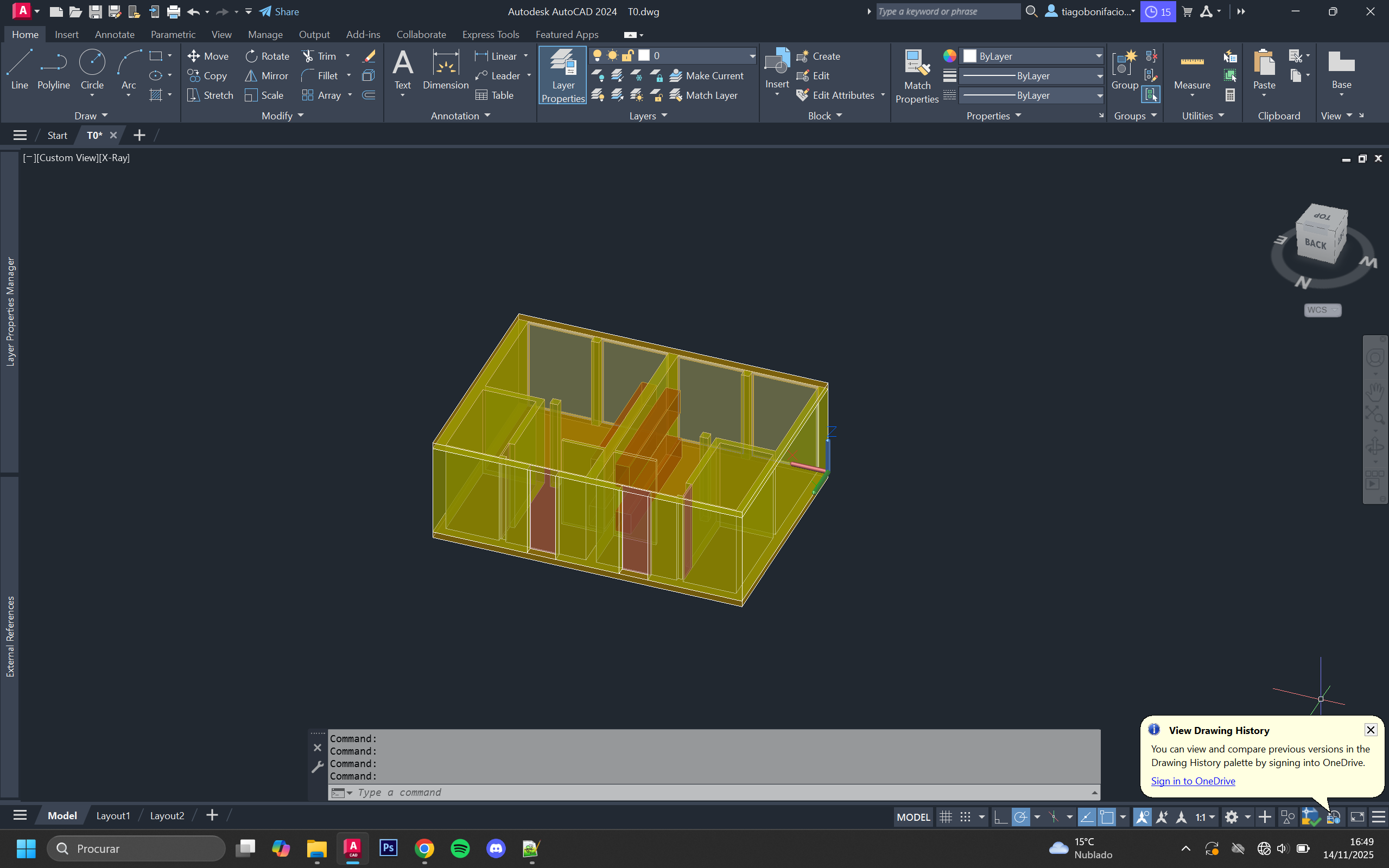Expand the layer name dropdown
The image size is (1389, 868).
pyautogui.click(x=752, y=56)
